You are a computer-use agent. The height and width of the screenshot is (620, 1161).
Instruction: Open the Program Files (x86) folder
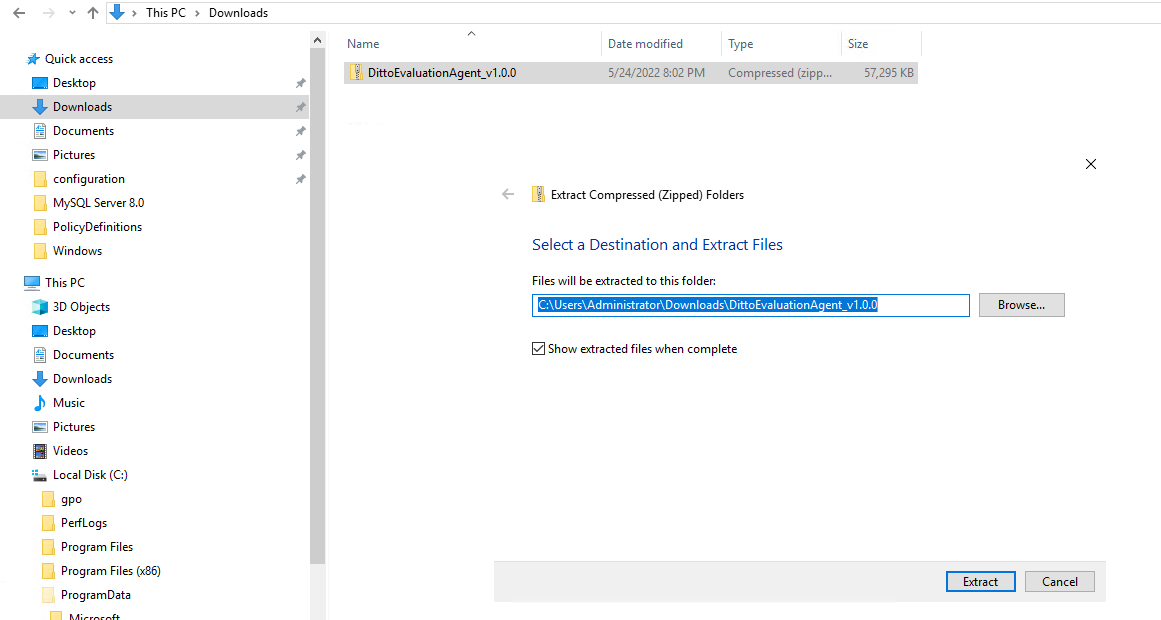point(110,571)
